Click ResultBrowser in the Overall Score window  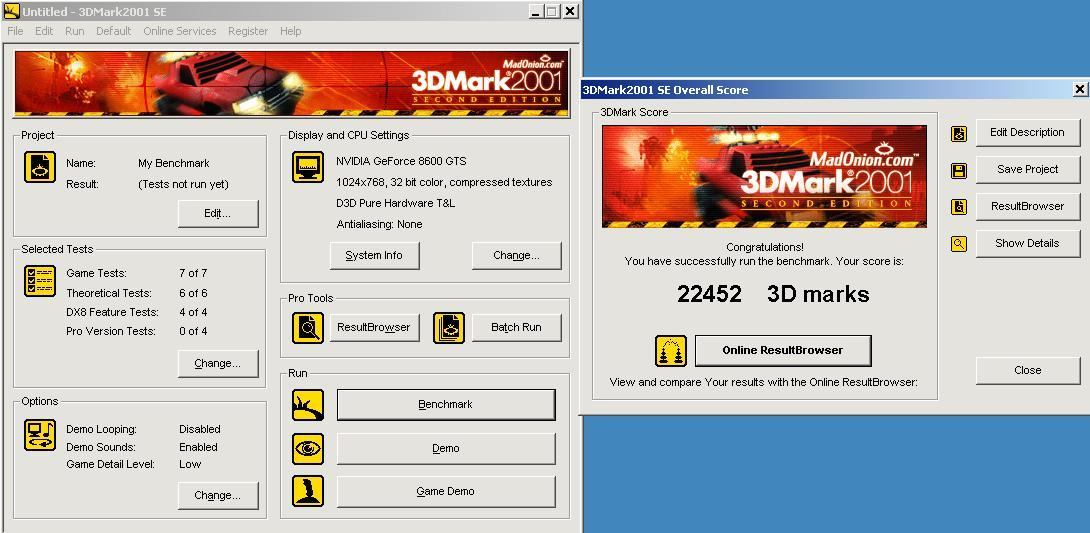(x=1027, y=206)
